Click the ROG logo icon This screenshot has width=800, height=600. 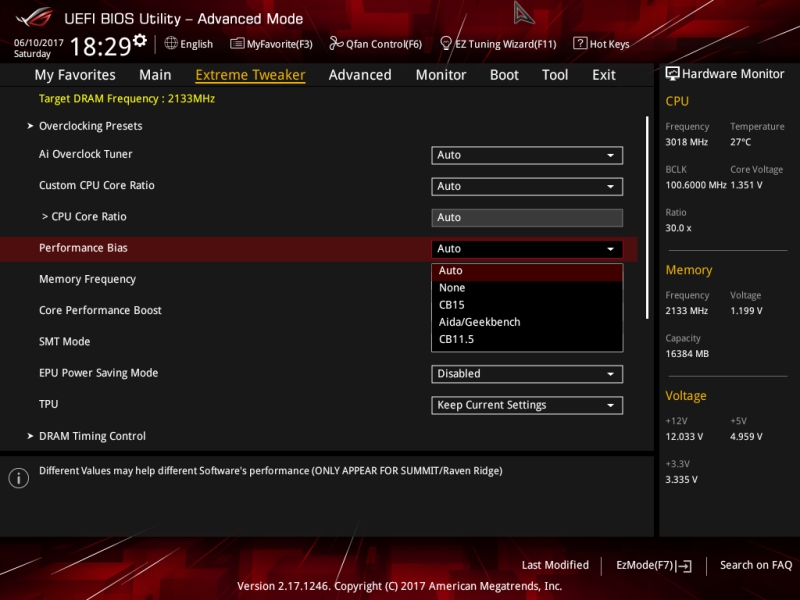coord(34,18)
